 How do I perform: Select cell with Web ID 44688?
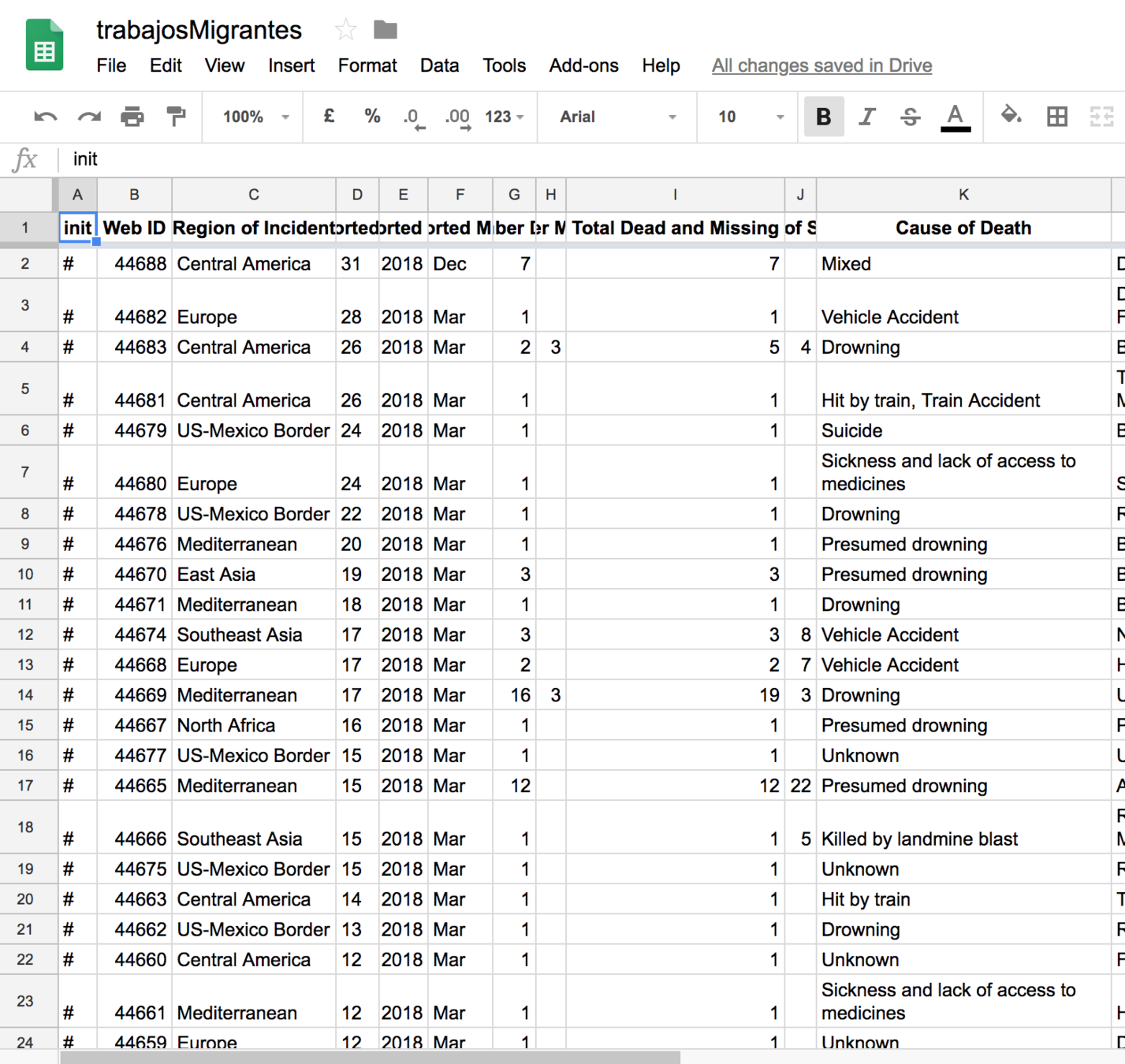coord(134,264)
